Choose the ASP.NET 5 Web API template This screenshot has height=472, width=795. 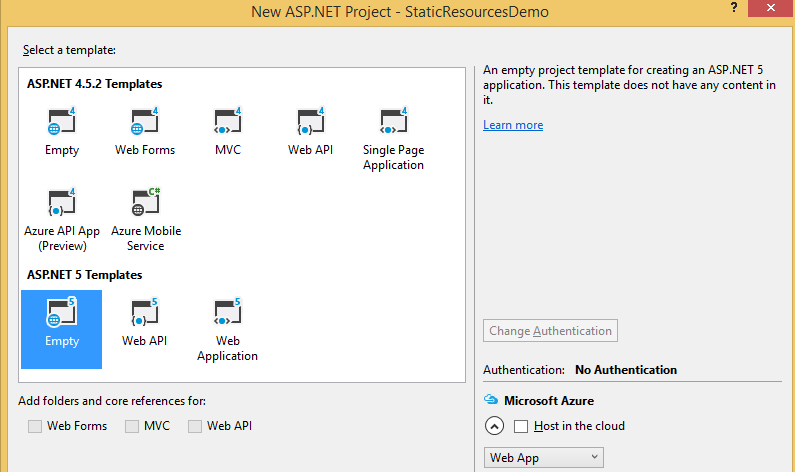(144, 315)
